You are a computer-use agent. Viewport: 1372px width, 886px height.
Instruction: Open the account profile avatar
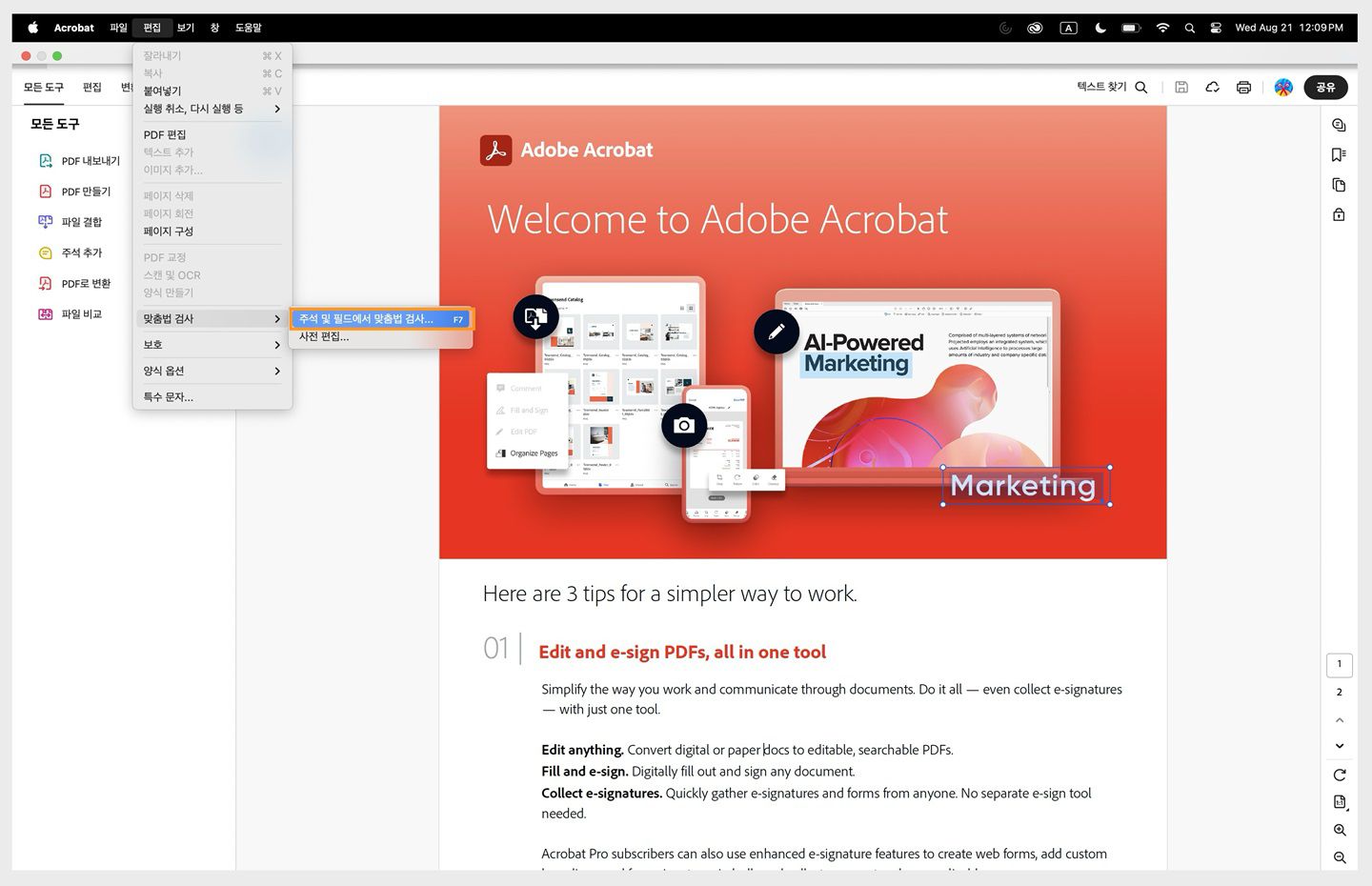point(1283,87)
